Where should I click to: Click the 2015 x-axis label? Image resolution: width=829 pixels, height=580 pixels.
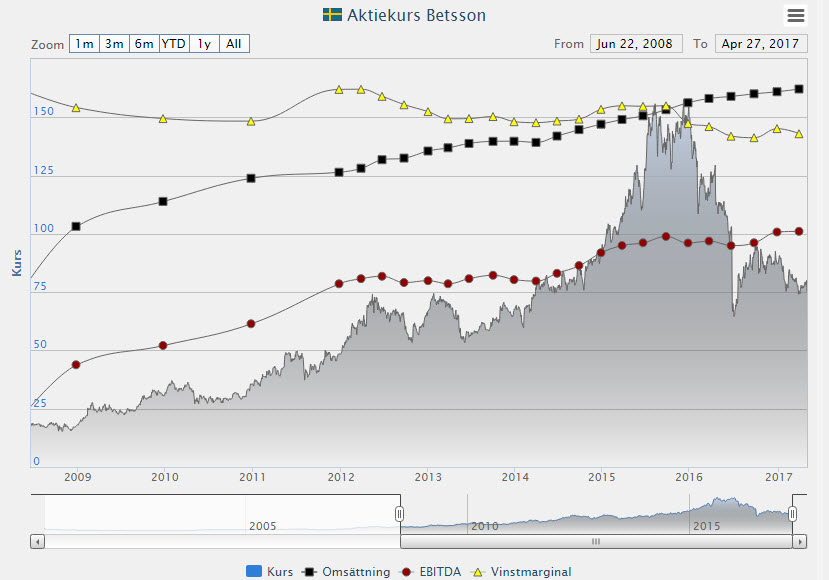coord(602,477)
